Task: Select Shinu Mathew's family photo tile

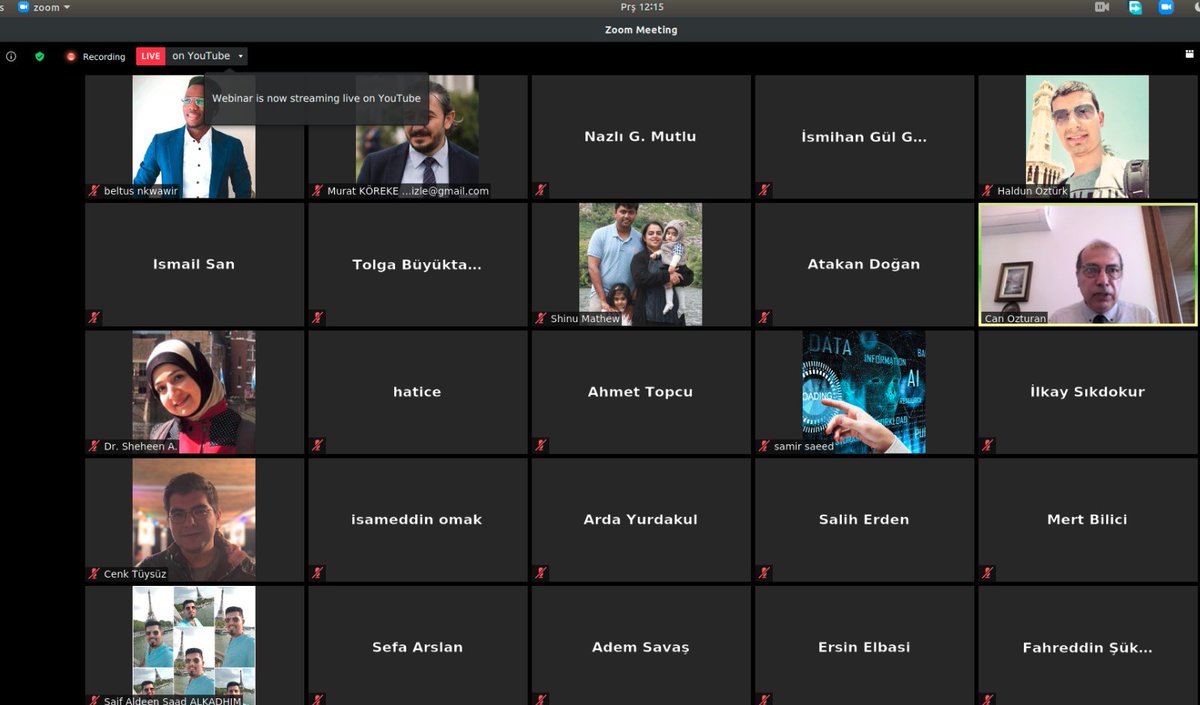Action: tap(641, 264)
